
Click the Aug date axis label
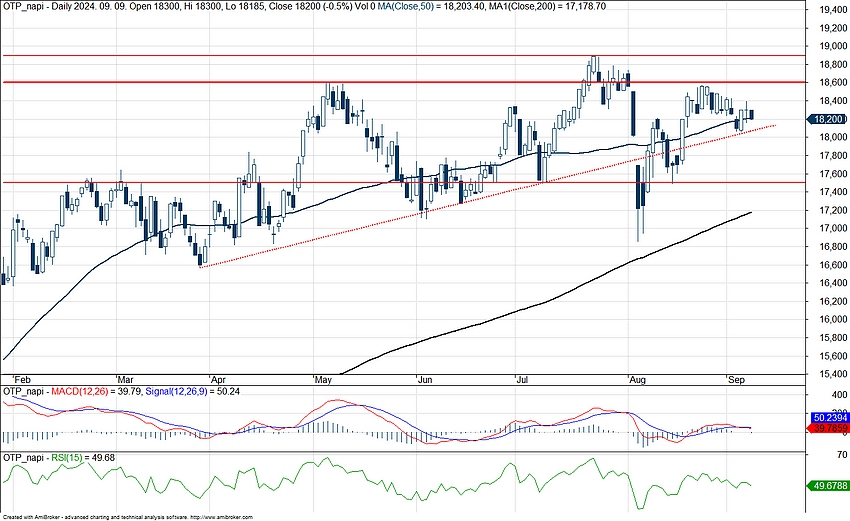point(638,380)
